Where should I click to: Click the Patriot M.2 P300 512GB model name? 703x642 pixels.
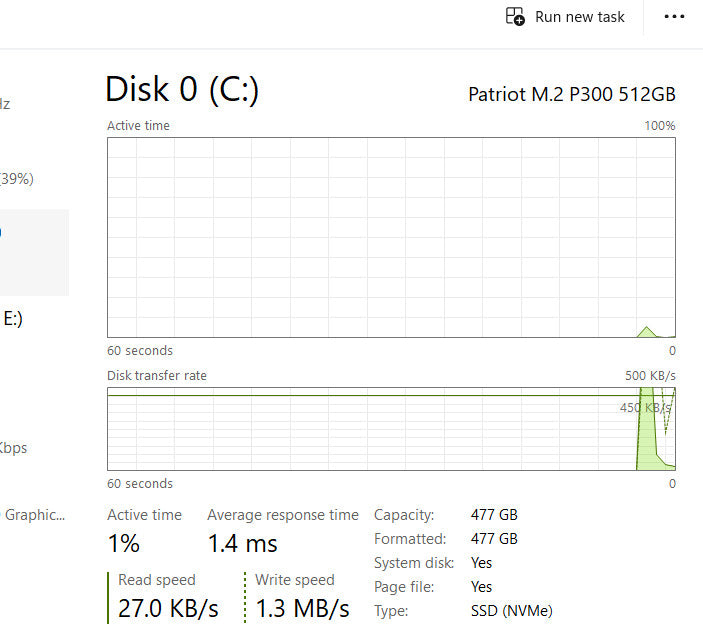(571, 94)
